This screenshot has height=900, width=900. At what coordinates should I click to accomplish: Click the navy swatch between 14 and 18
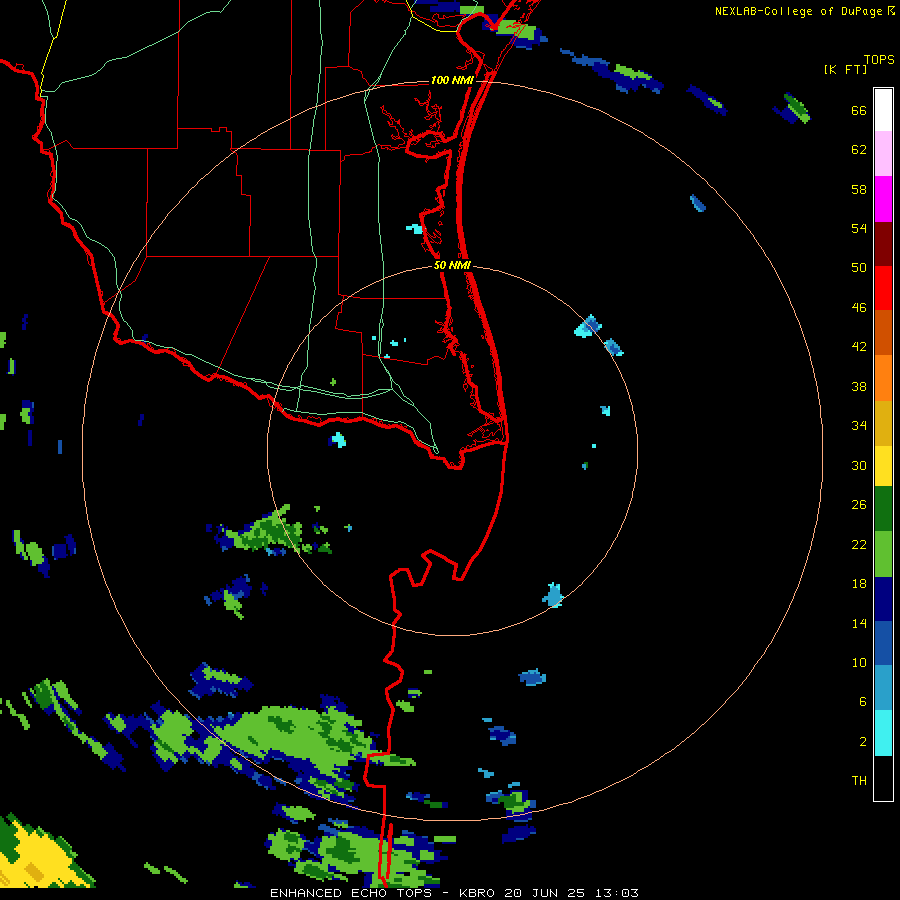click(883, 599)
